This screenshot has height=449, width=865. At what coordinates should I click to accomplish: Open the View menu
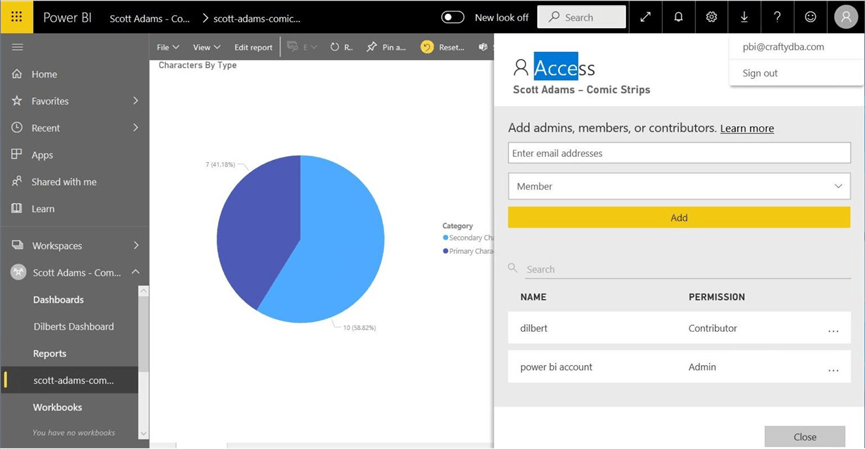[x=207, y=47]
